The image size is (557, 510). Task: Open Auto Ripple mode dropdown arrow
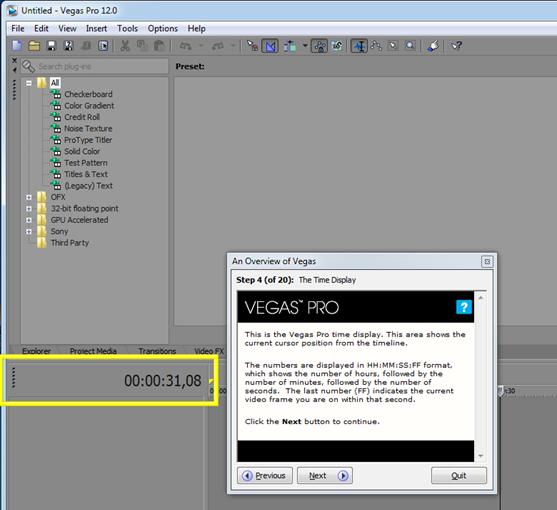(x=305, y=46)
